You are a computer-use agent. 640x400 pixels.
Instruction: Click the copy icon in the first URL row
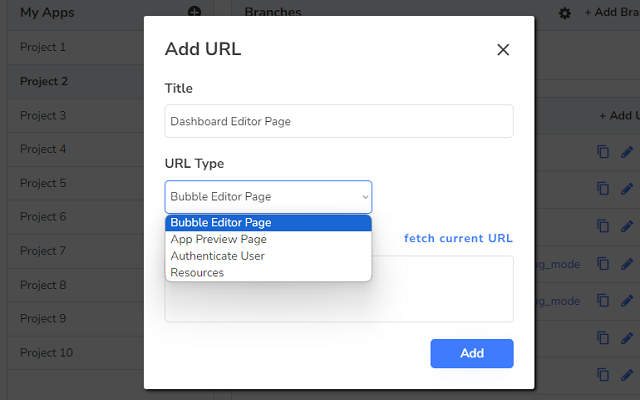pos(603,152)
